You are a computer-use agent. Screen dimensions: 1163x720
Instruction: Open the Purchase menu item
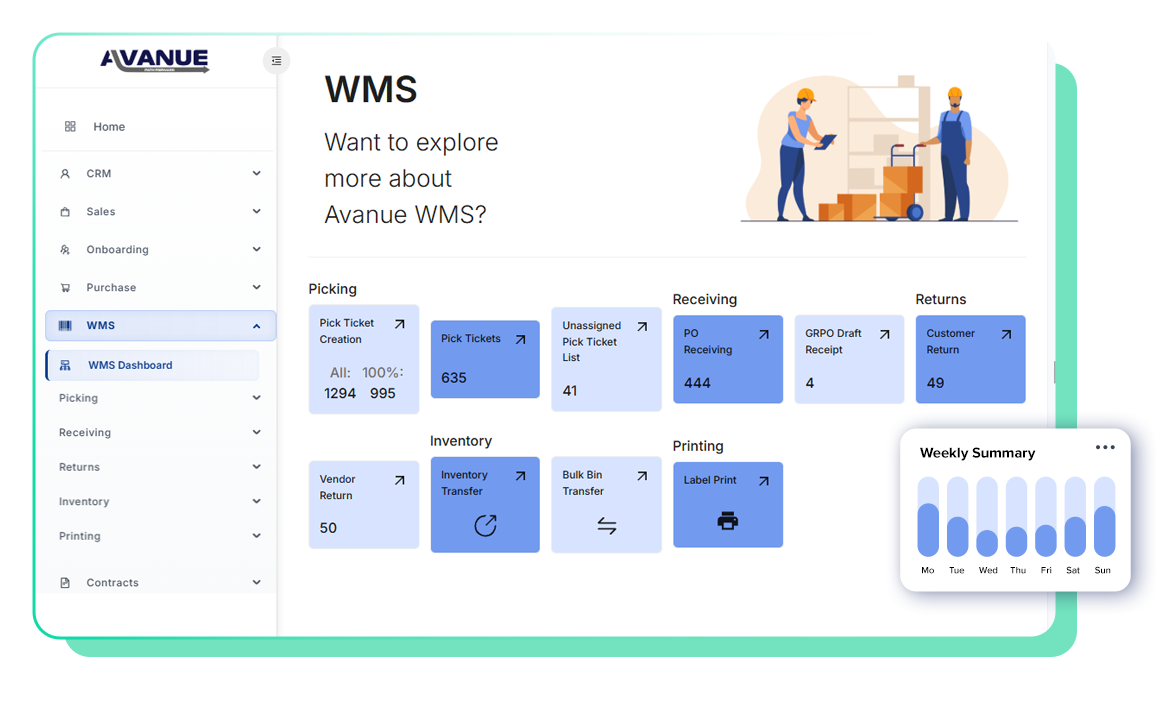[x=160, y=287]
